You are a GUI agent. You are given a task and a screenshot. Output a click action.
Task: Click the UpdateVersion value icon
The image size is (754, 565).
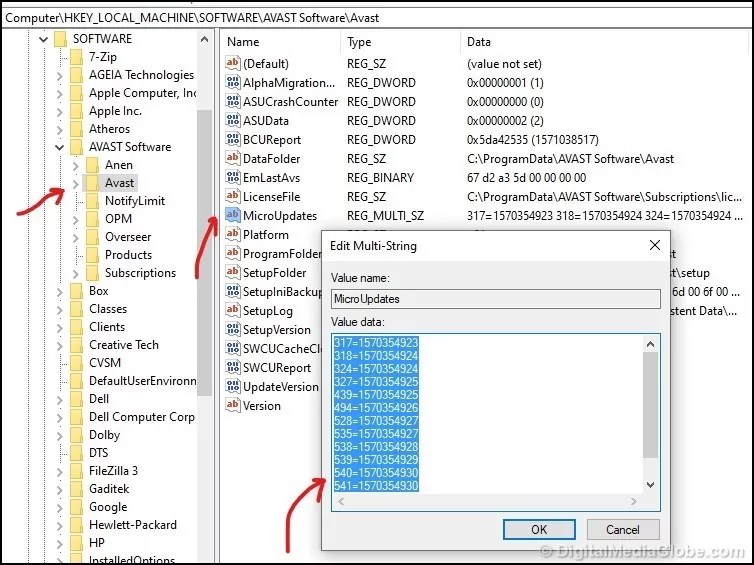click(x=233, y=386)
